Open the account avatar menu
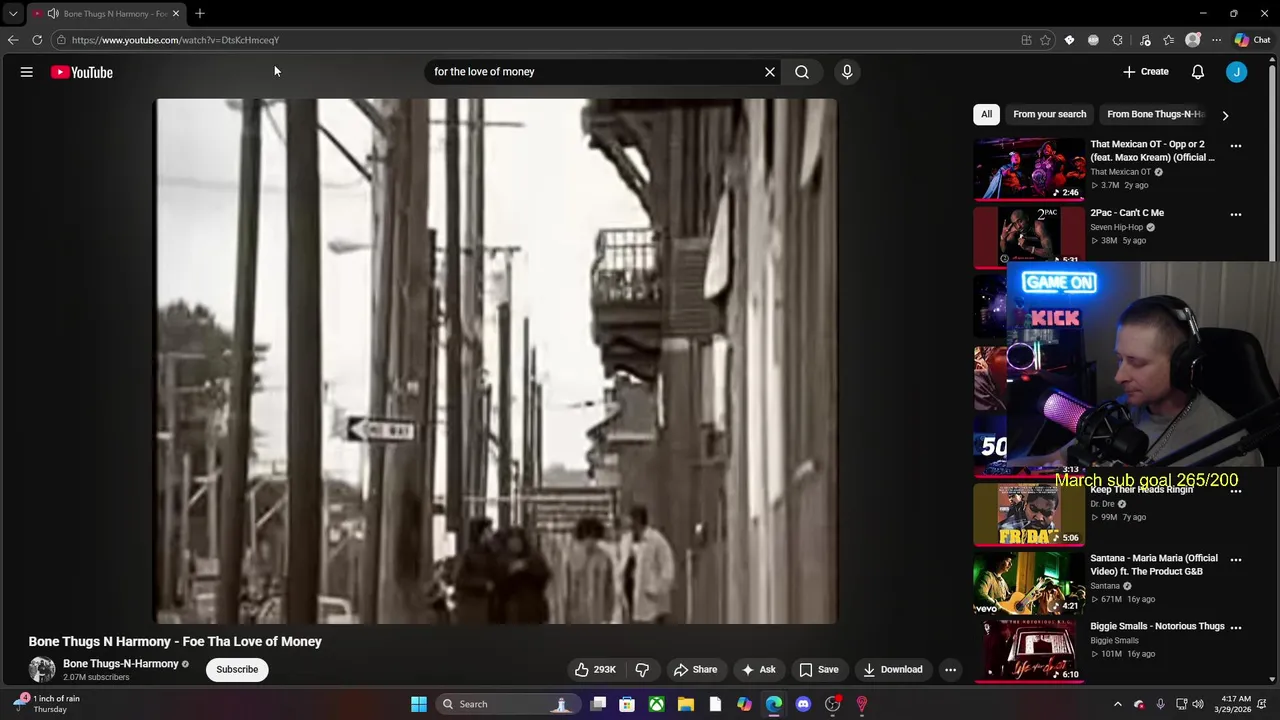The width and height of the screenshot is (1280, 720). pyautogui.click(x=1237, y=72)
